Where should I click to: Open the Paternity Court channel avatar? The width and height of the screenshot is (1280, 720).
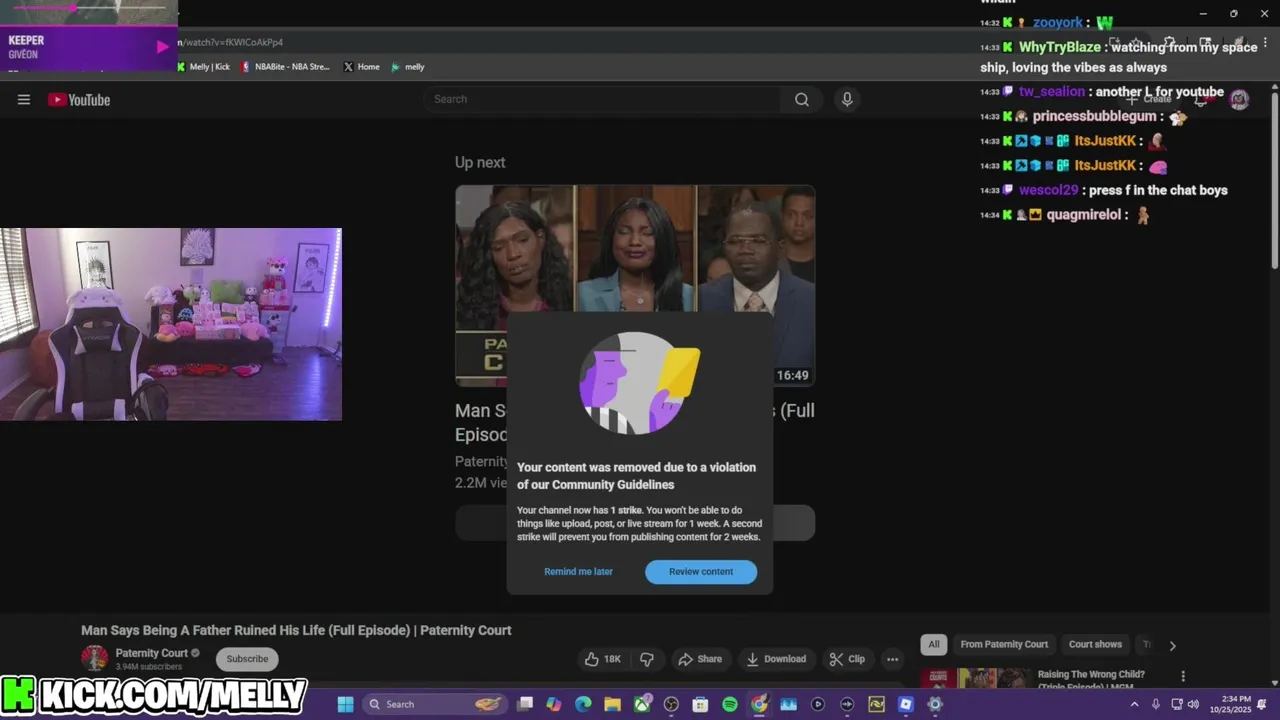click(94, 658)
